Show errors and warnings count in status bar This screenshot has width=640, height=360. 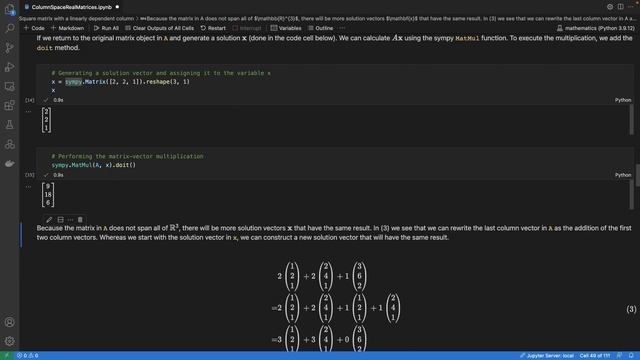click(27, 356)
